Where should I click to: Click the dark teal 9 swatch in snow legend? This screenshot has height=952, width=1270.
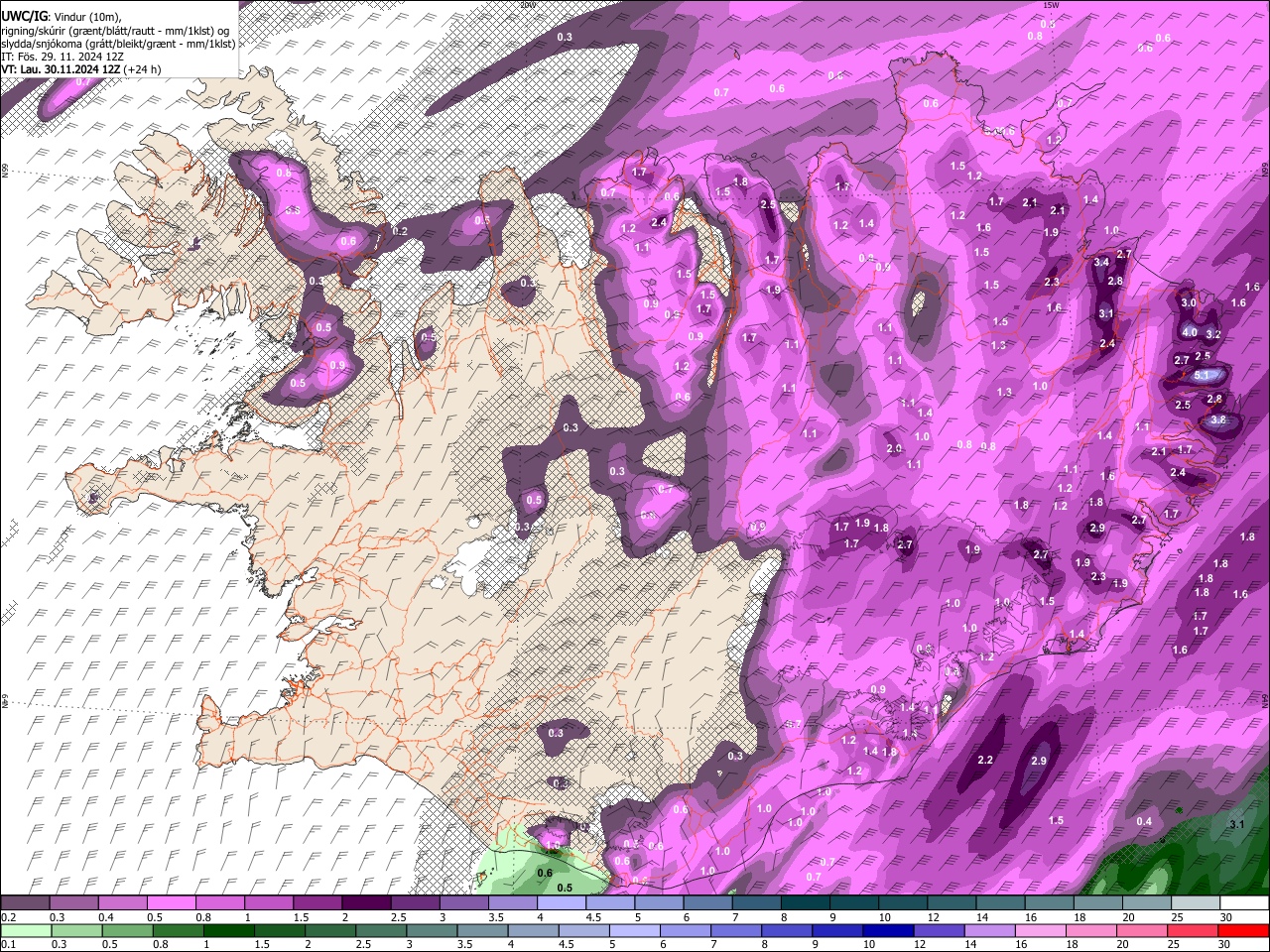coord(854,903)
